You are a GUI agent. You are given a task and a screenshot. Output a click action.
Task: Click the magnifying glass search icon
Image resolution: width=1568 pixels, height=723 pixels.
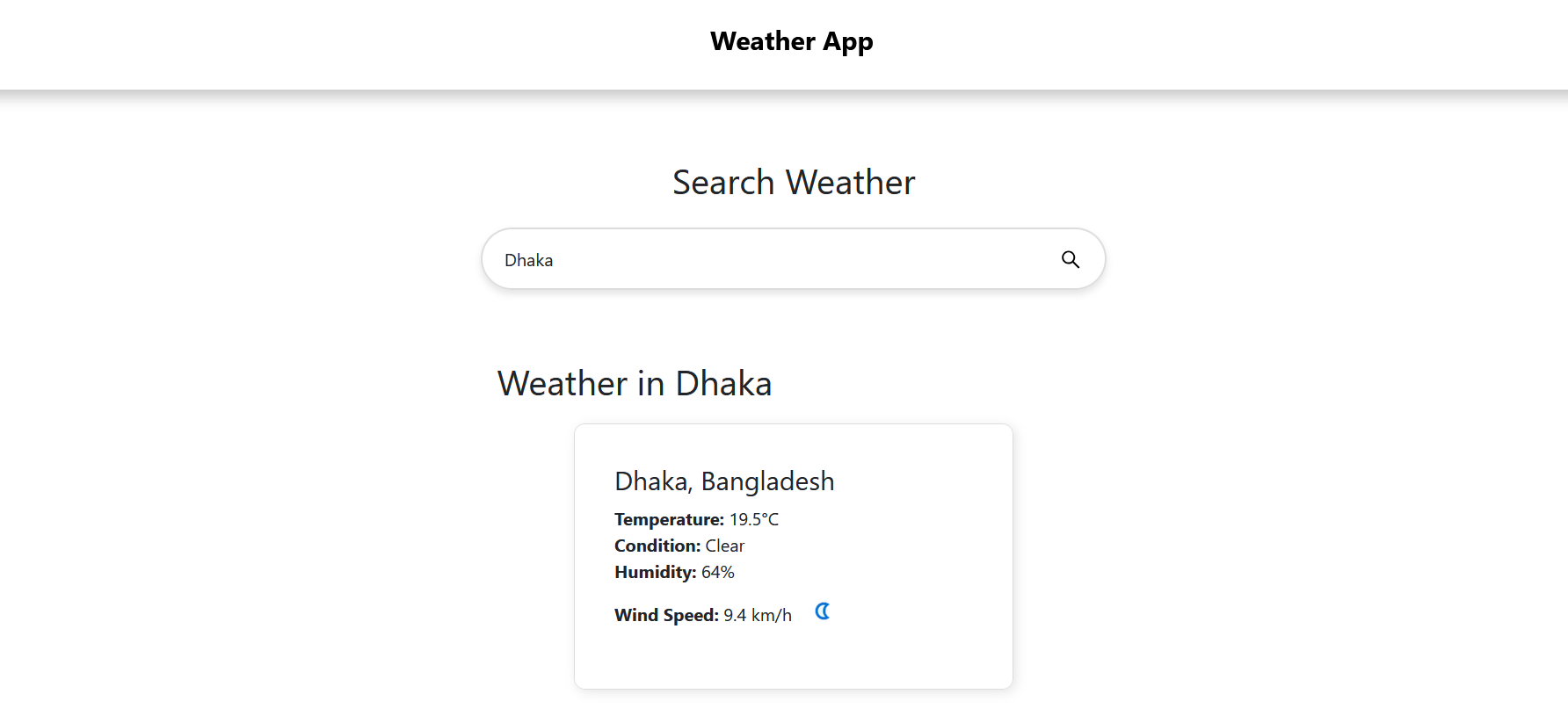[1070, 259]
